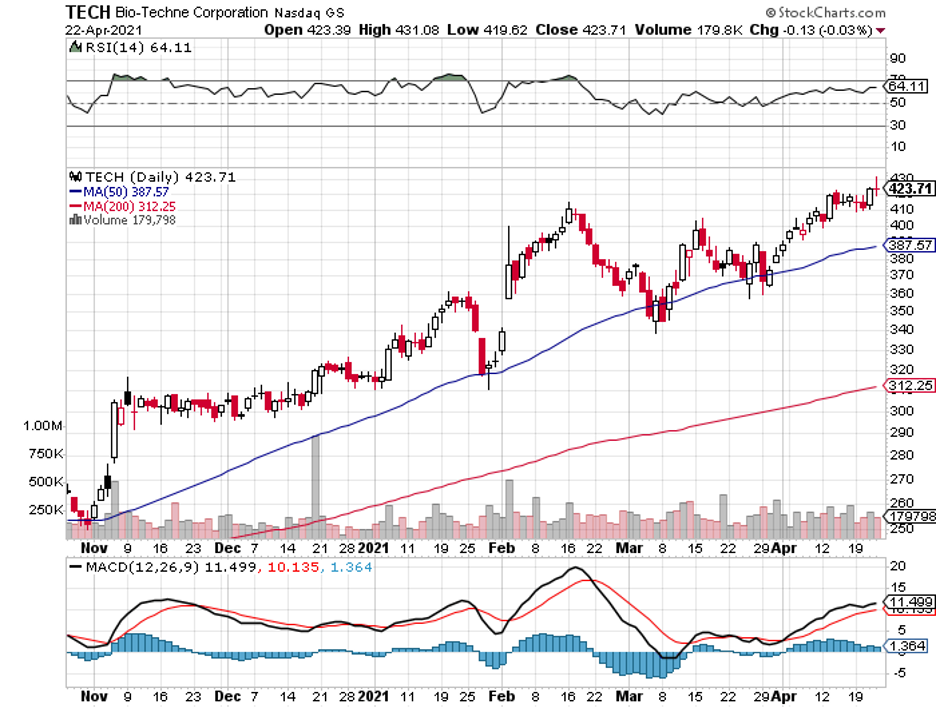
Task: Click the red down-triangle change indicator
Action: click(880, 30)
